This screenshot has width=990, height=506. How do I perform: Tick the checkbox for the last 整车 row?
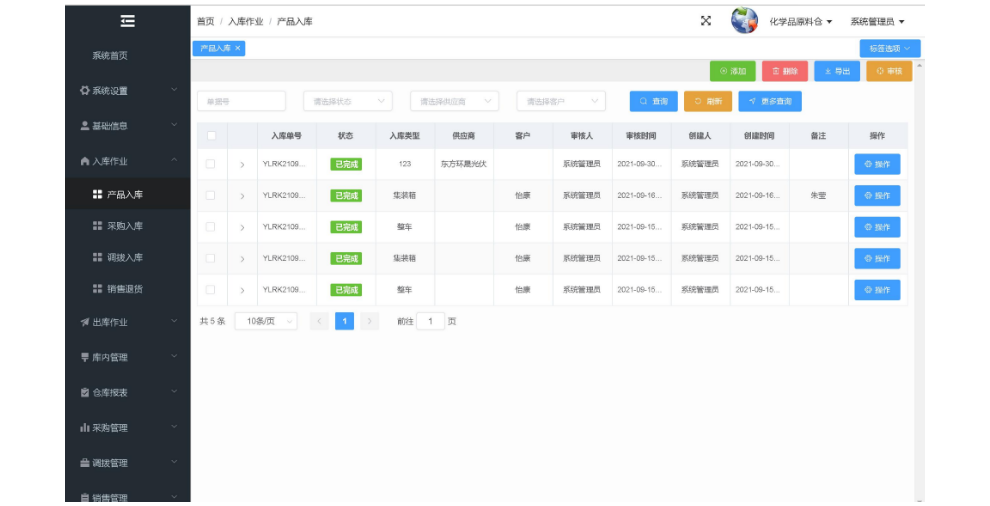(210, 290)
